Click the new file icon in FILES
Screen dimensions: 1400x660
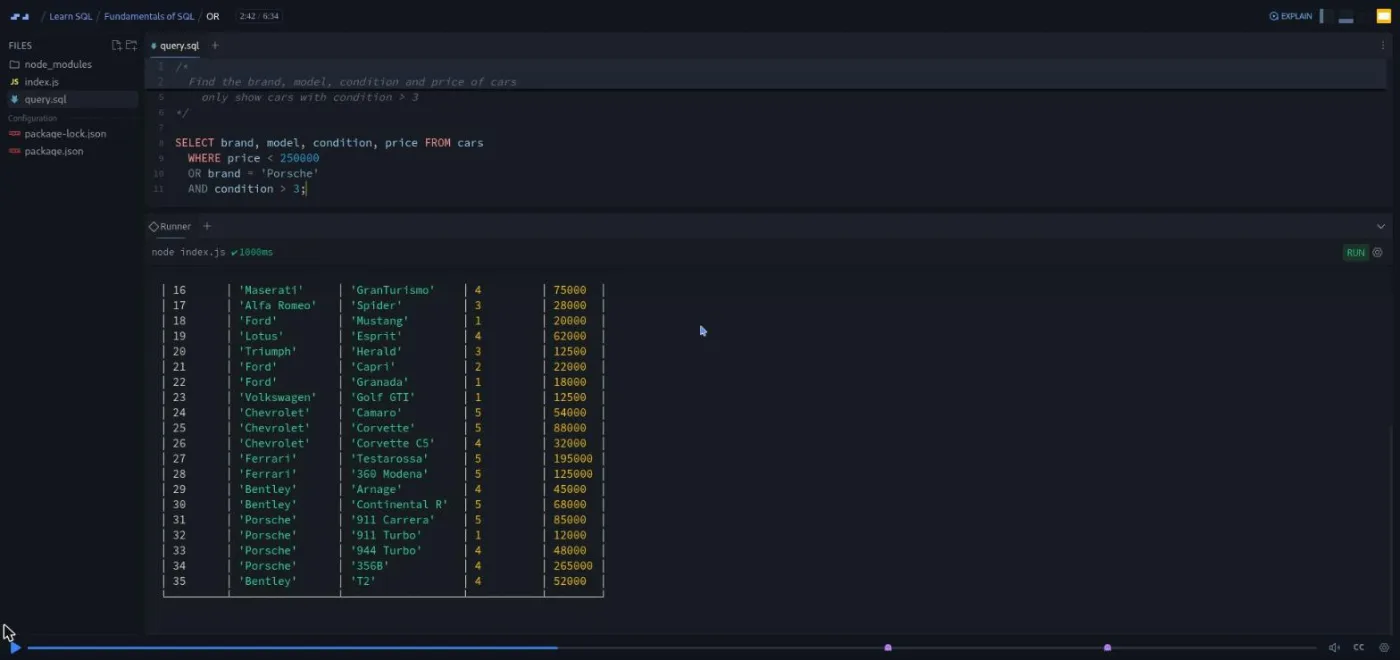pos(116,45)
